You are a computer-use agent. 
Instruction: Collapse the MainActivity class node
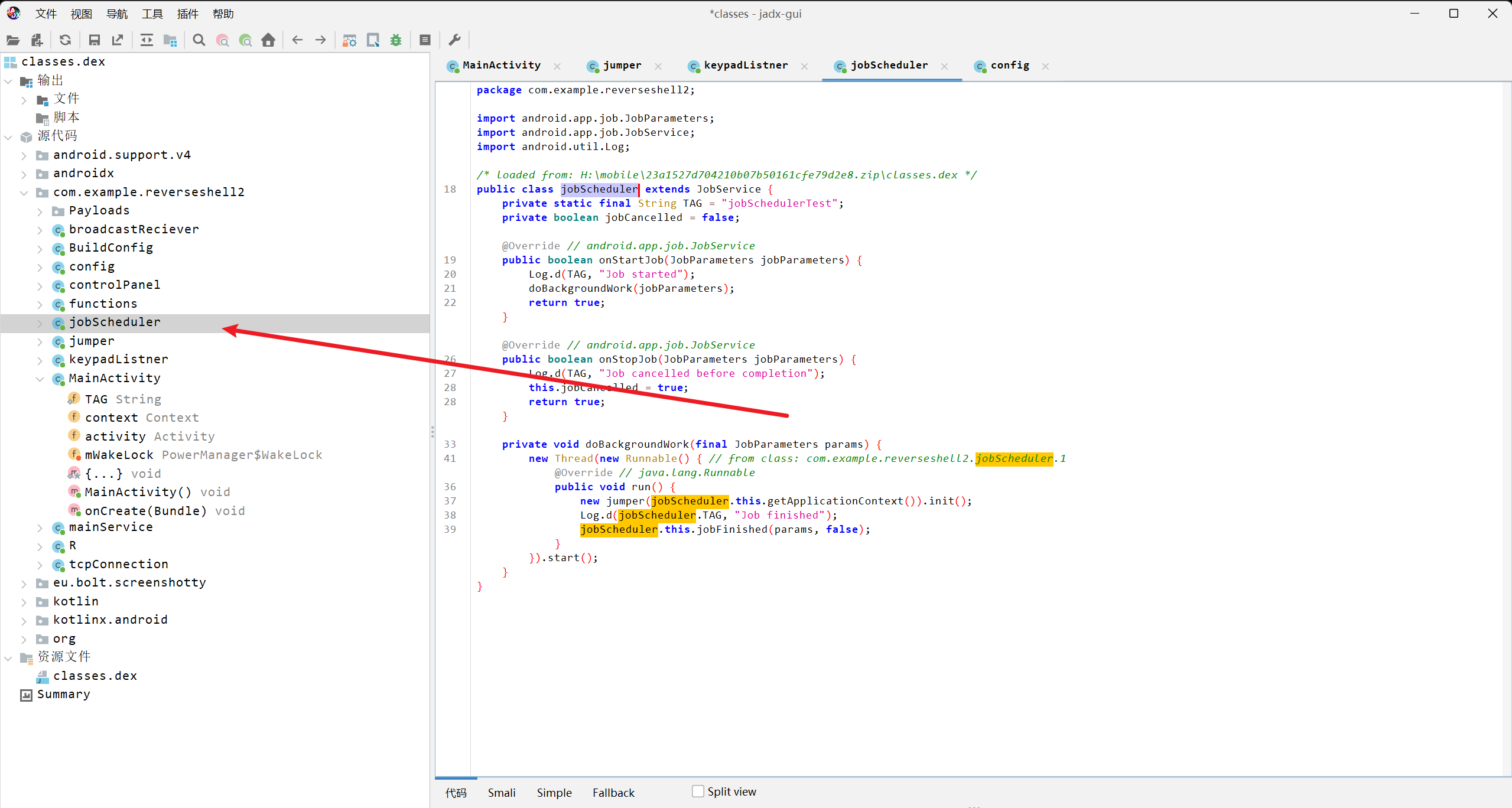pos(40,379)
